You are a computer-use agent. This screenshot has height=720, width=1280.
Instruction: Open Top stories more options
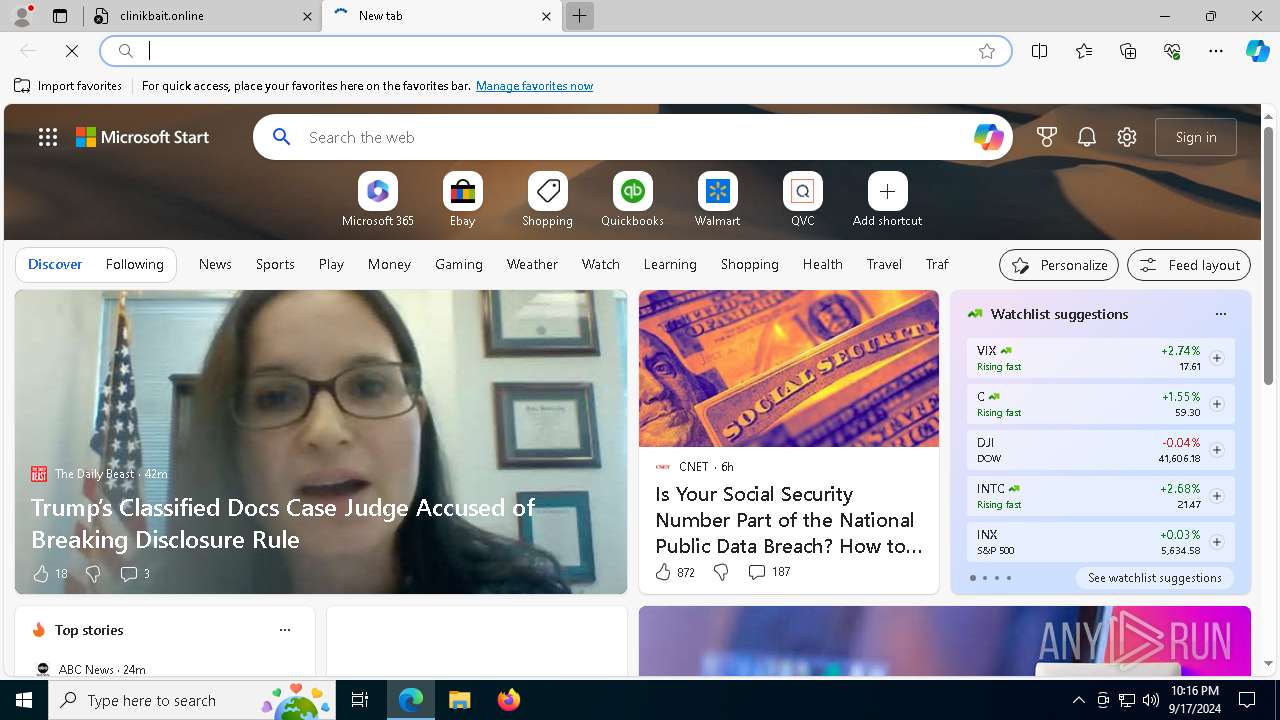tap(285, 630)
